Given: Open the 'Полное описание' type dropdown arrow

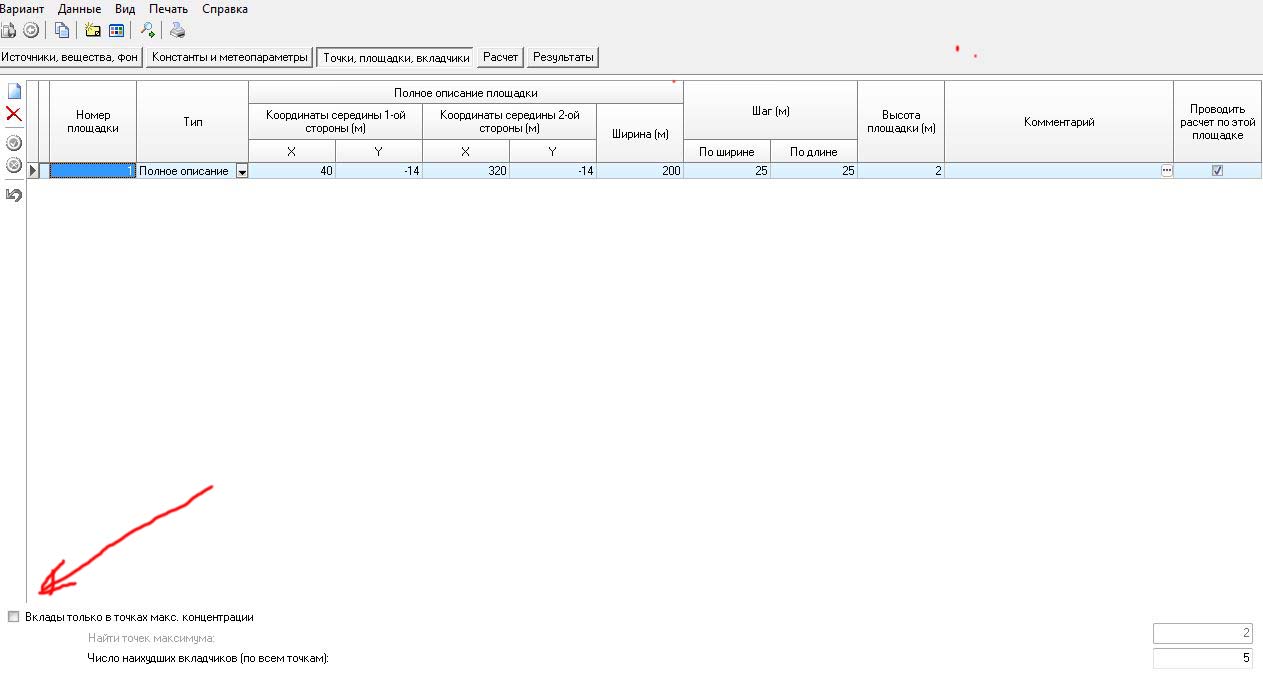Looking at the screenshot, I should [x=241, y=172].
